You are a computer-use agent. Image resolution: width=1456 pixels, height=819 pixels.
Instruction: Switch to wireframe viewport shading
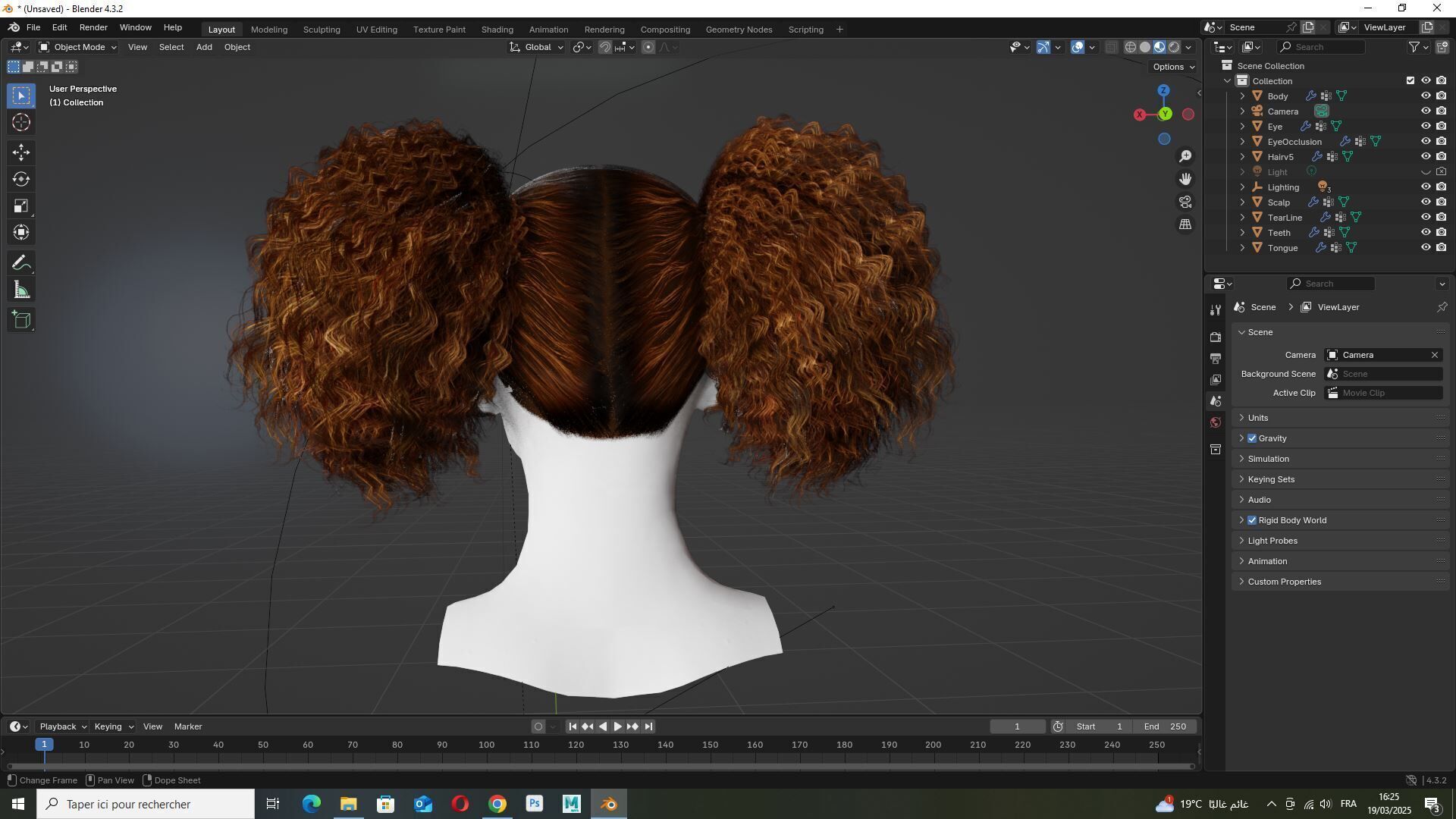[x=1131, y=47]
